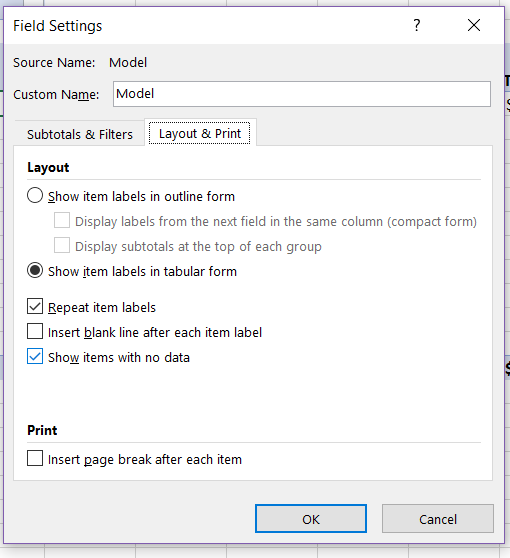Viewport: 510px width, 558px height.
Task: Check Display subtotals at top of each group
Action: pyautogui.click(x=62, y=246)
